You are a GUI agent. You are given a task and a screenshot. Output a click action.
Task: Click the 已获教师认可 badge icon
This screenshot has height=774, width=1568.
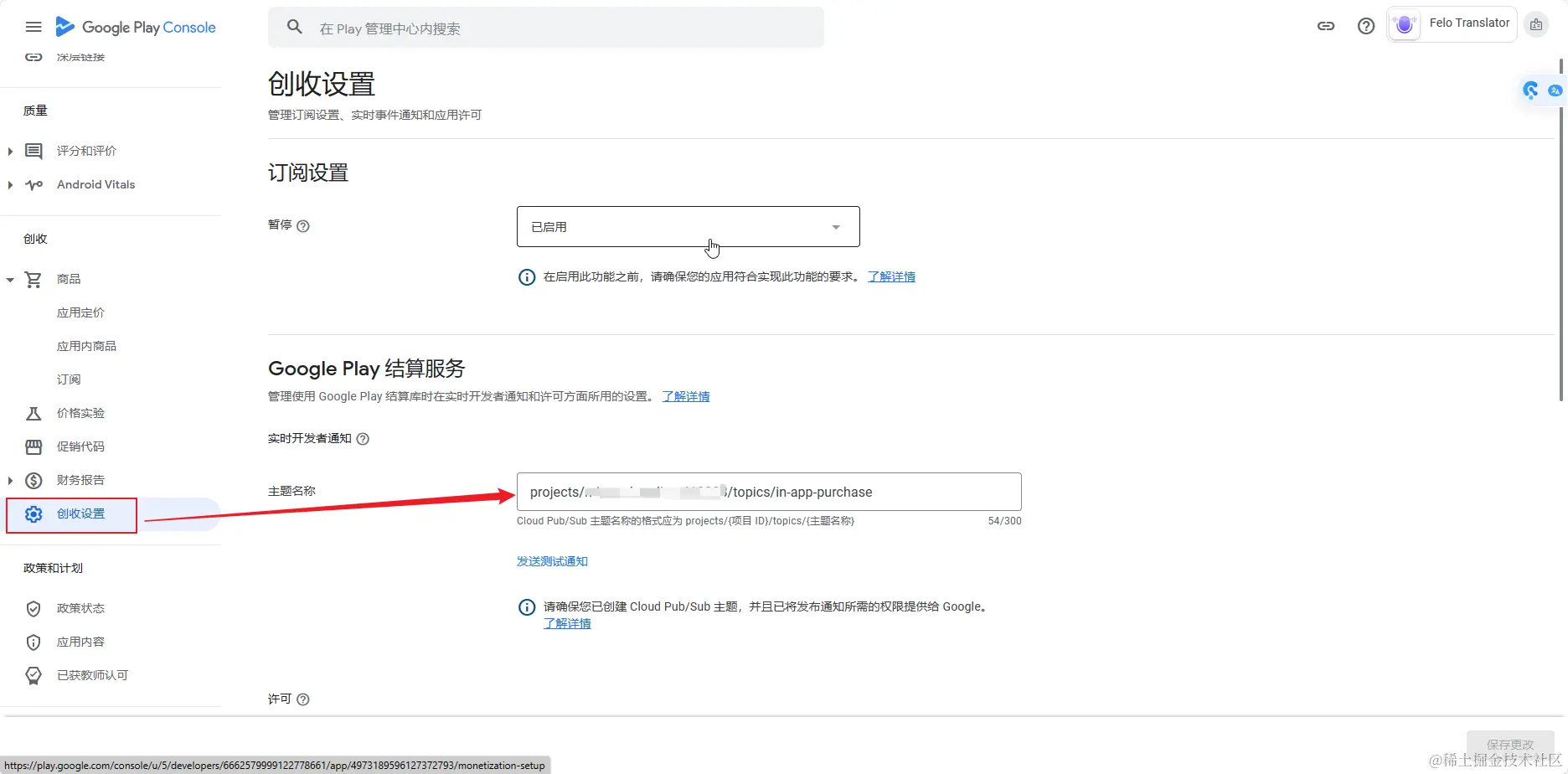point(34,675)
